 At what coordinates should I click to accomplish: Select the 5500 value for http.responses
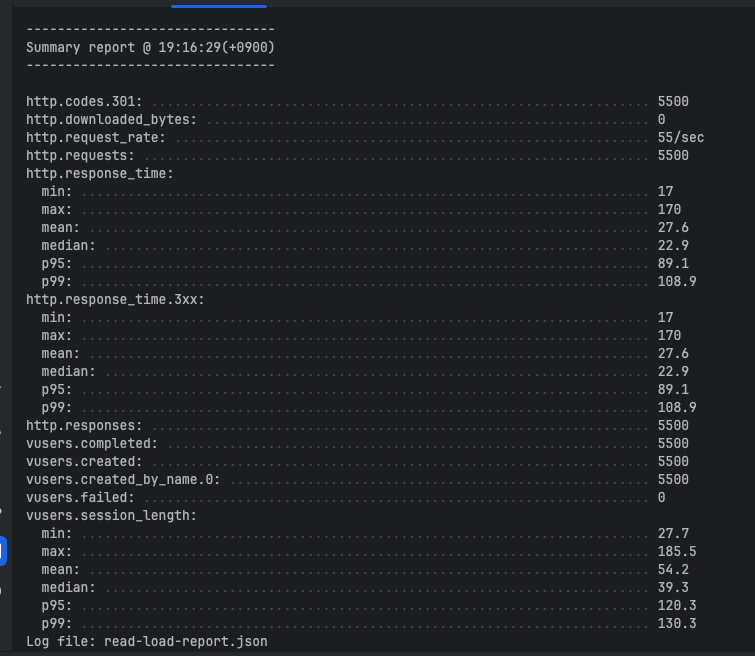[673, 425]
